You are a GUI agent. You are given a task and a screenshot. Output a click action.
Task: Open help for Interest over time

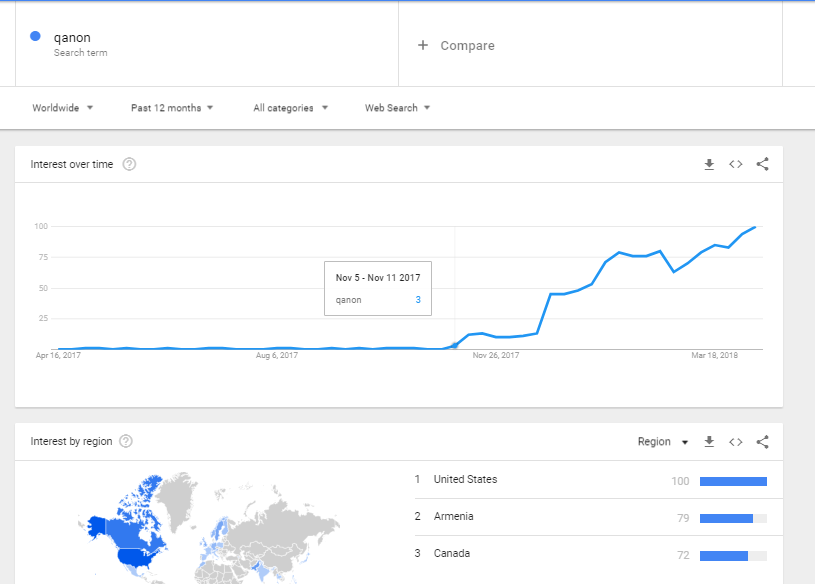point(129,164)
